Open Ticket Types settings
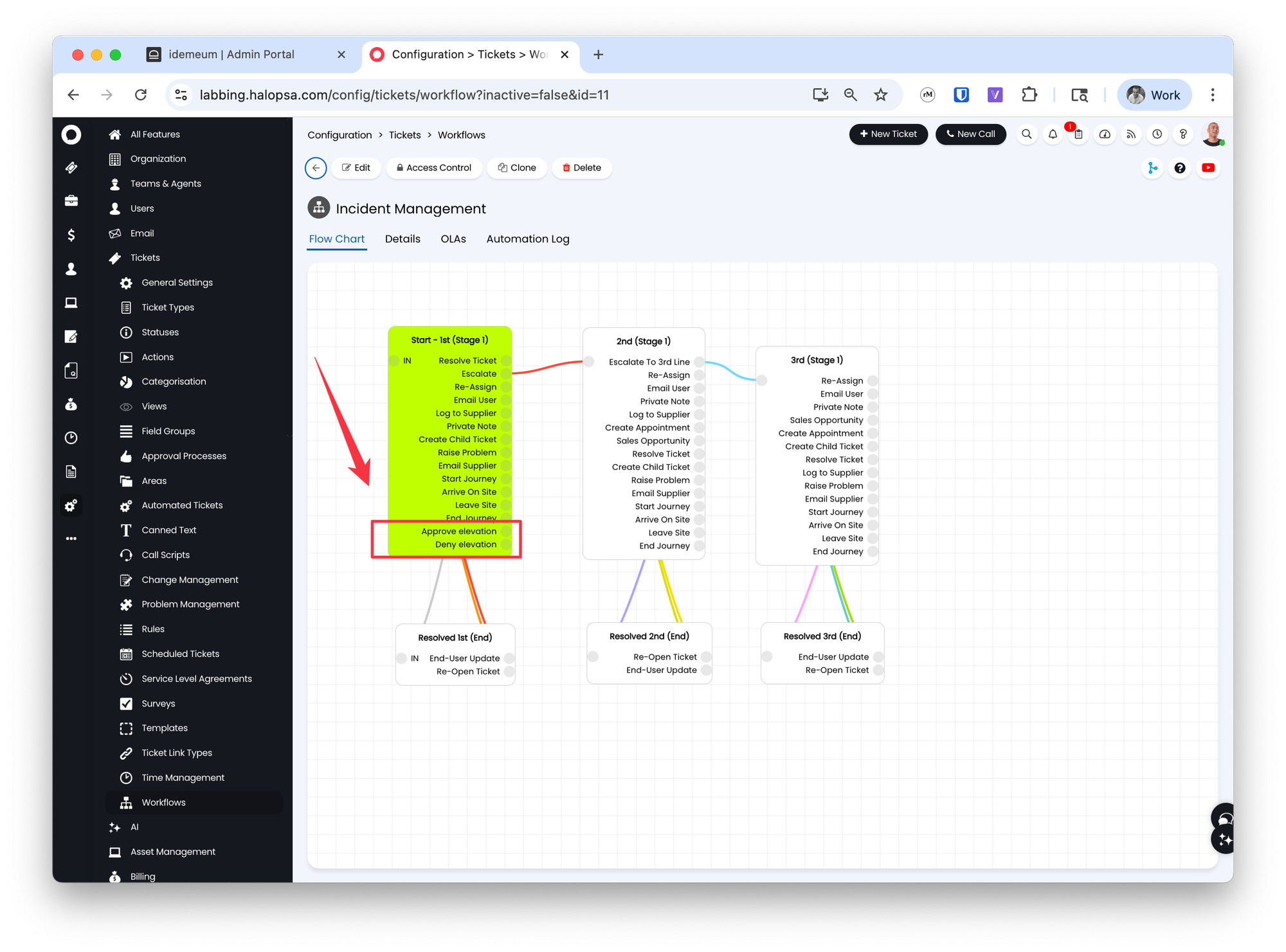Viewport: 1286px width, 952px height. pyautogui.click(x=168, y=308)
